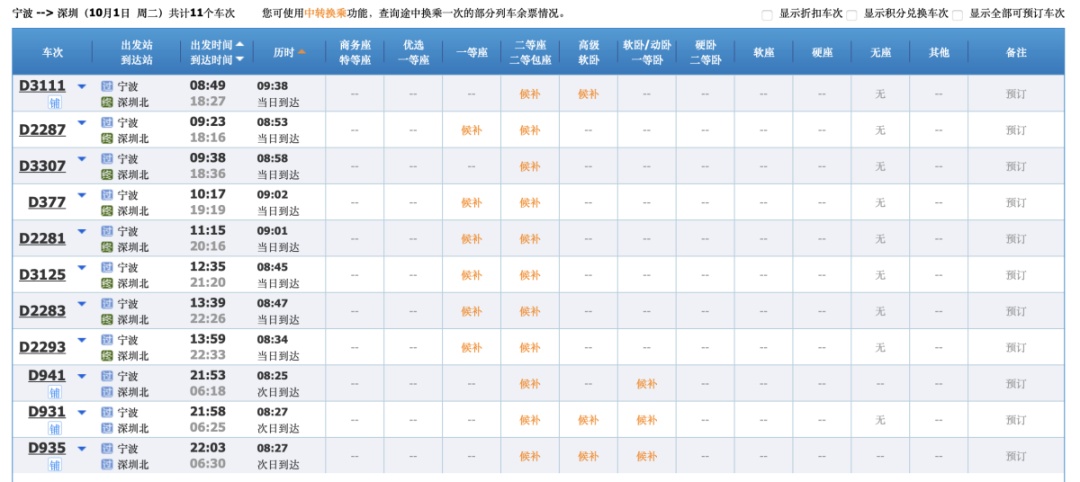
Task: Click the terminal station icon for D2287
Action: tap(107, 138)
